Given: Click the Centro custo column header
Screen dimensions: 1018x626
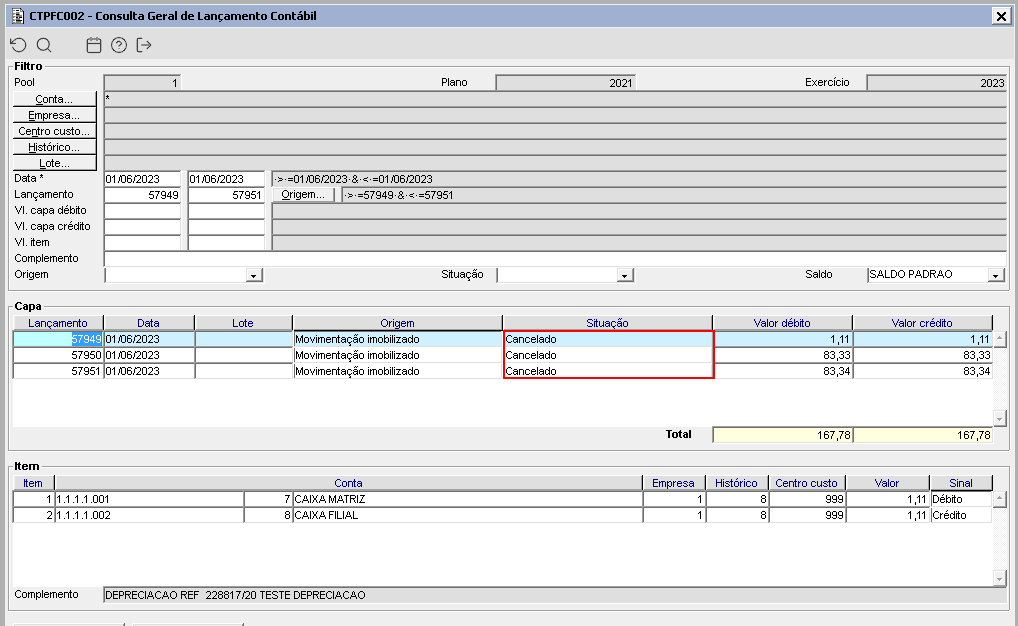Looking at the screenshot, I should click(x=806, y=482).
